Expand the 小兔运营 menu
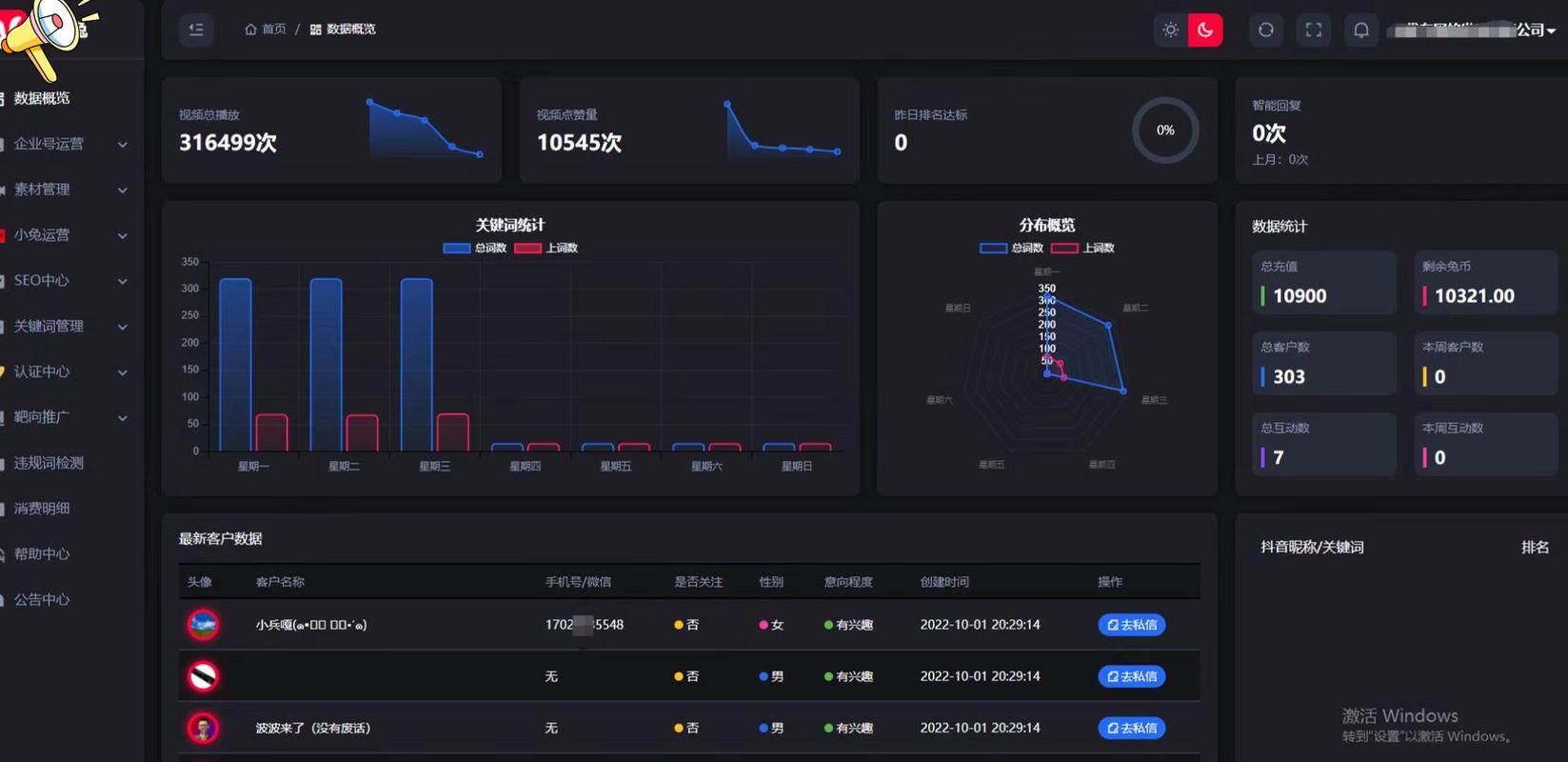1568x762 pixels. 67,235
